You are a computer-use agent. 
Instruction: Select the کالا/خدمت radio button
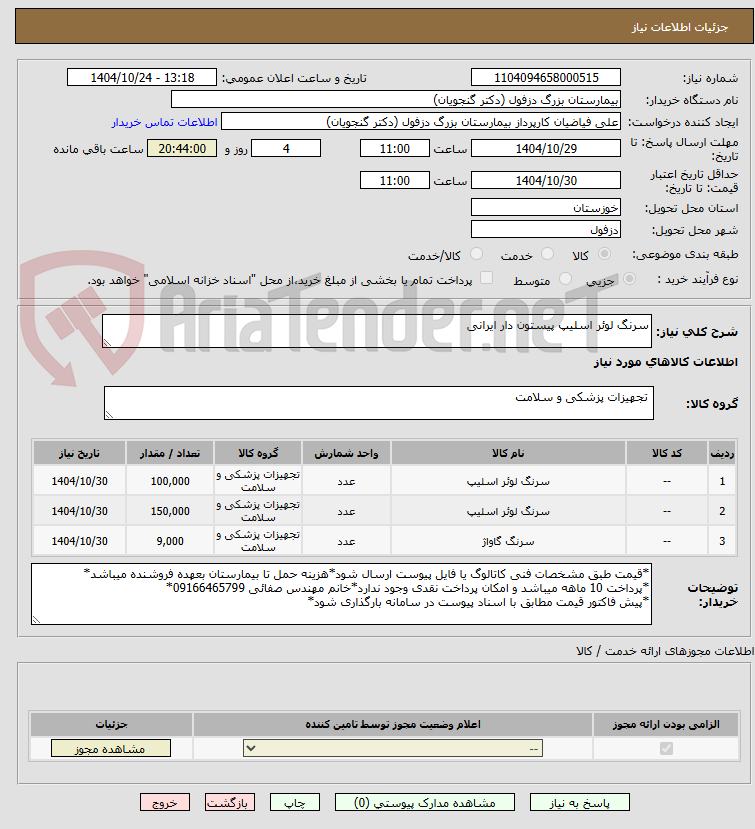click(476, 254)
